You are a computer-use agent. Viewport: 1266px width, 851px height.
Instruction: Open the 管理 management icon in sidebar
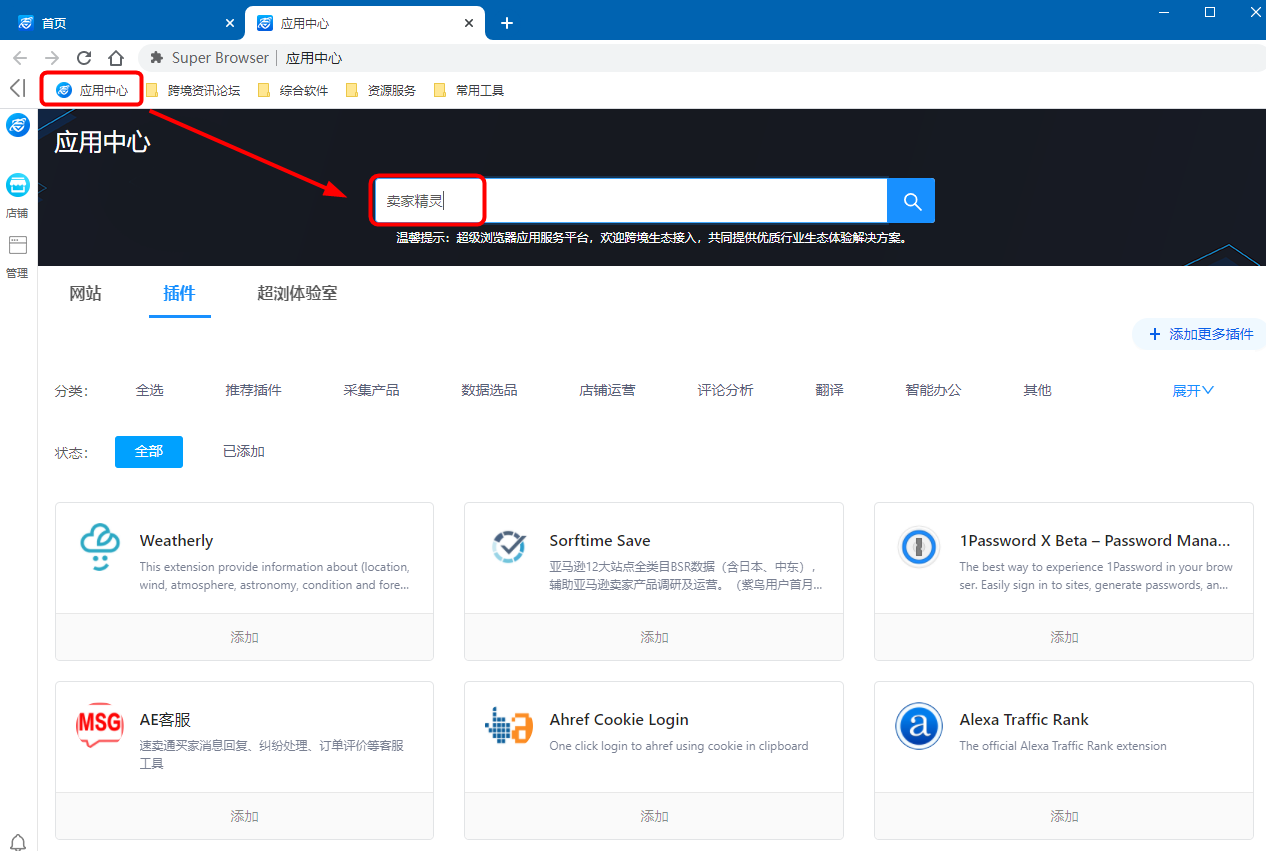[x=18, y=246]
